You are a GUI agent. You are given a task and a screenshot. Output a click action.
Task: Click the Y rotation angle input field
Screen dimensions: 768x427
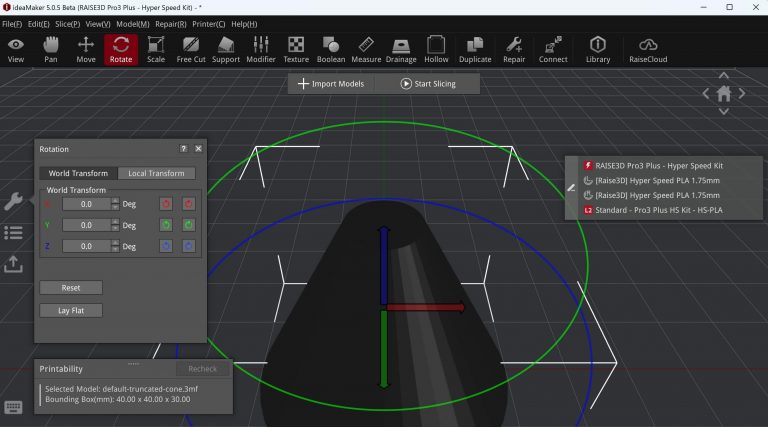pos(86,225)
